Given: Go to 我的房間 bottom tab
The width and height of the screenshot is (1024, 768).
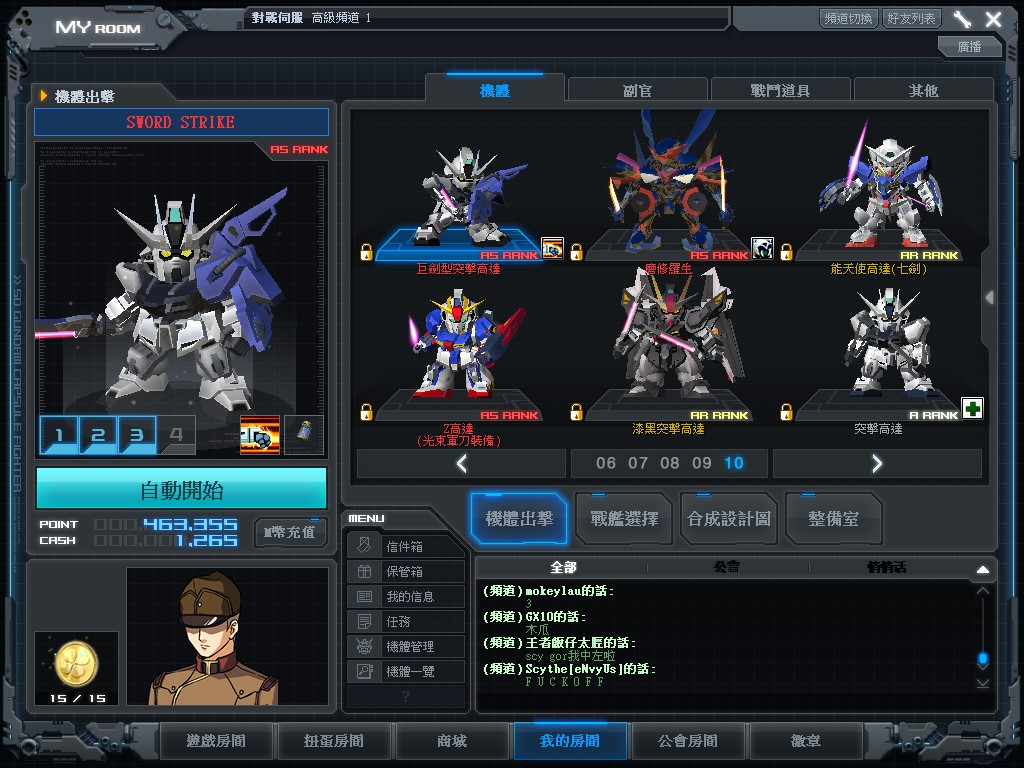Looking at the screenshot, I should 570,741.
